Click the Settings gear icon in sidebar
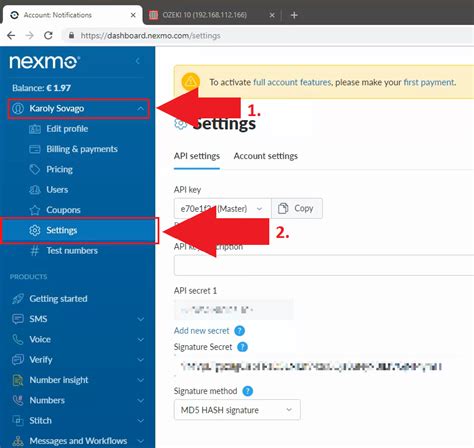Screen dimensions: 474x448 click(35, 230)
